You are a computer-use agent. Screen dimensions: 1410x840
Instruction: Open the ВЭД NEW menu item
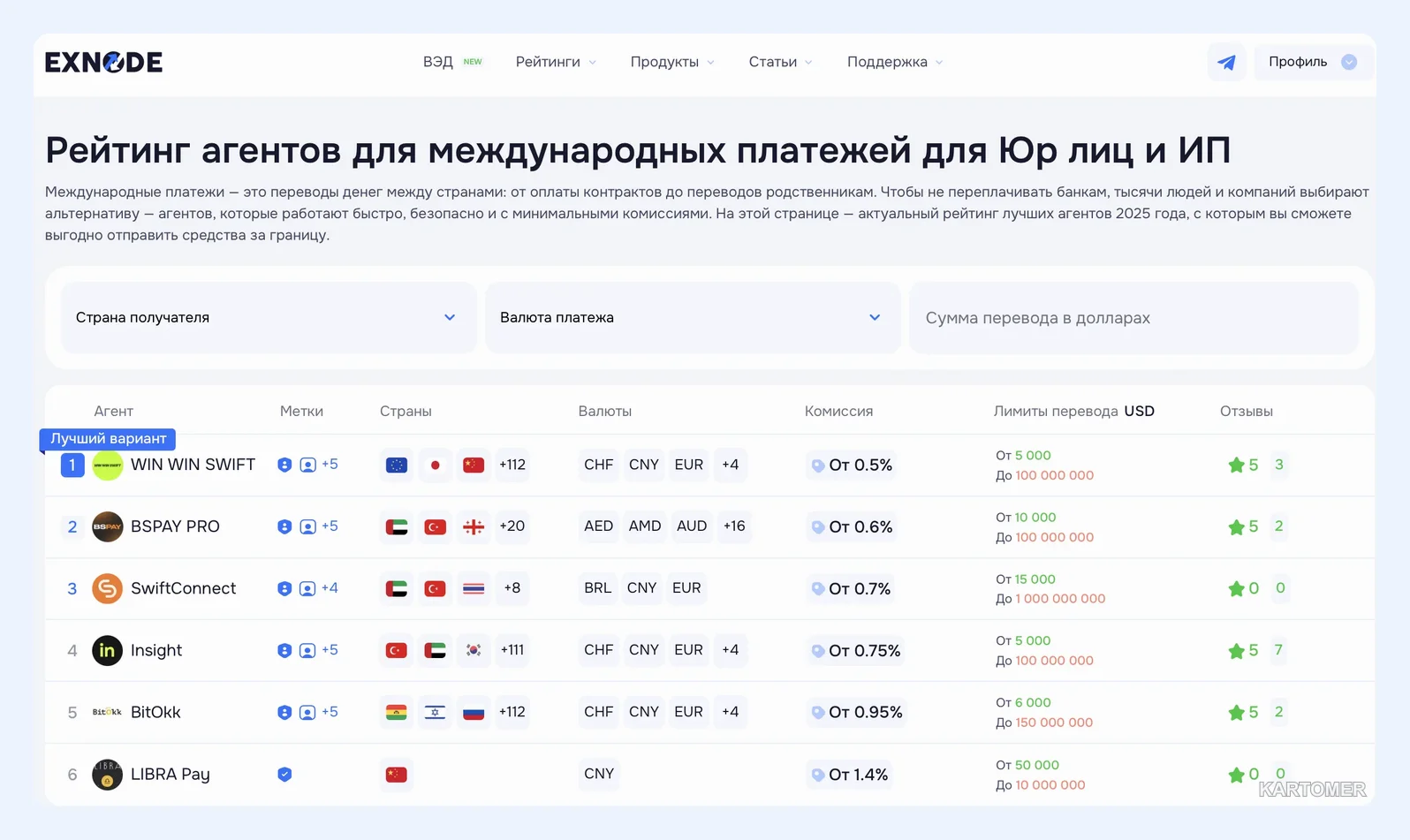pyautogui.click(x=452, y=62)
